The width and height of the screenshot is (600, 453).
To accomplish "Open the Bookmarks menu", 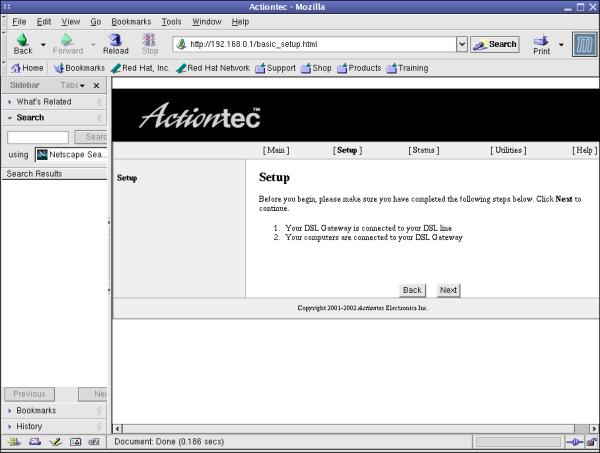I will (131, 22).
